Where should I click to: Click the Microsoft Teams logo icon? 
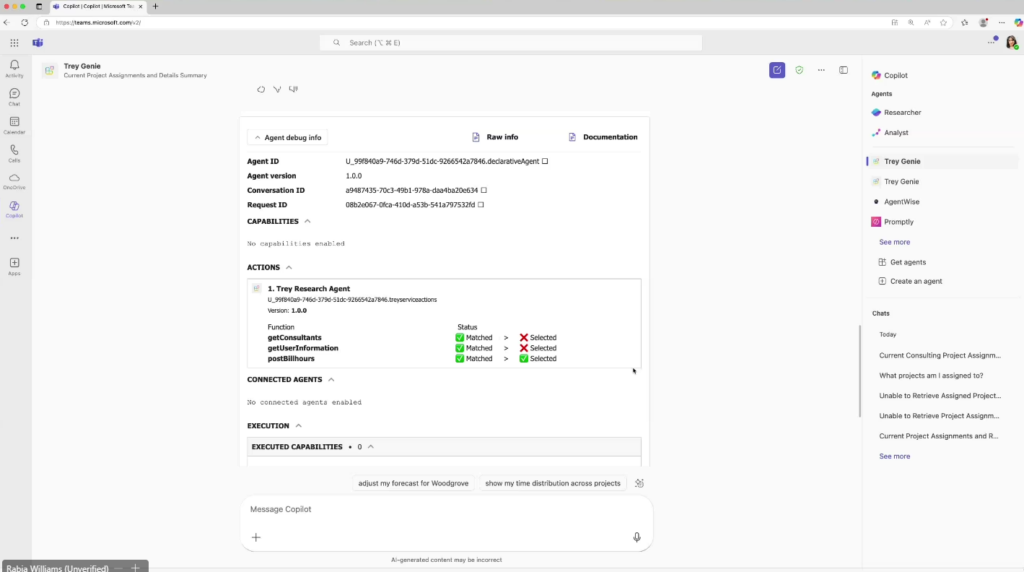point(38,42)
